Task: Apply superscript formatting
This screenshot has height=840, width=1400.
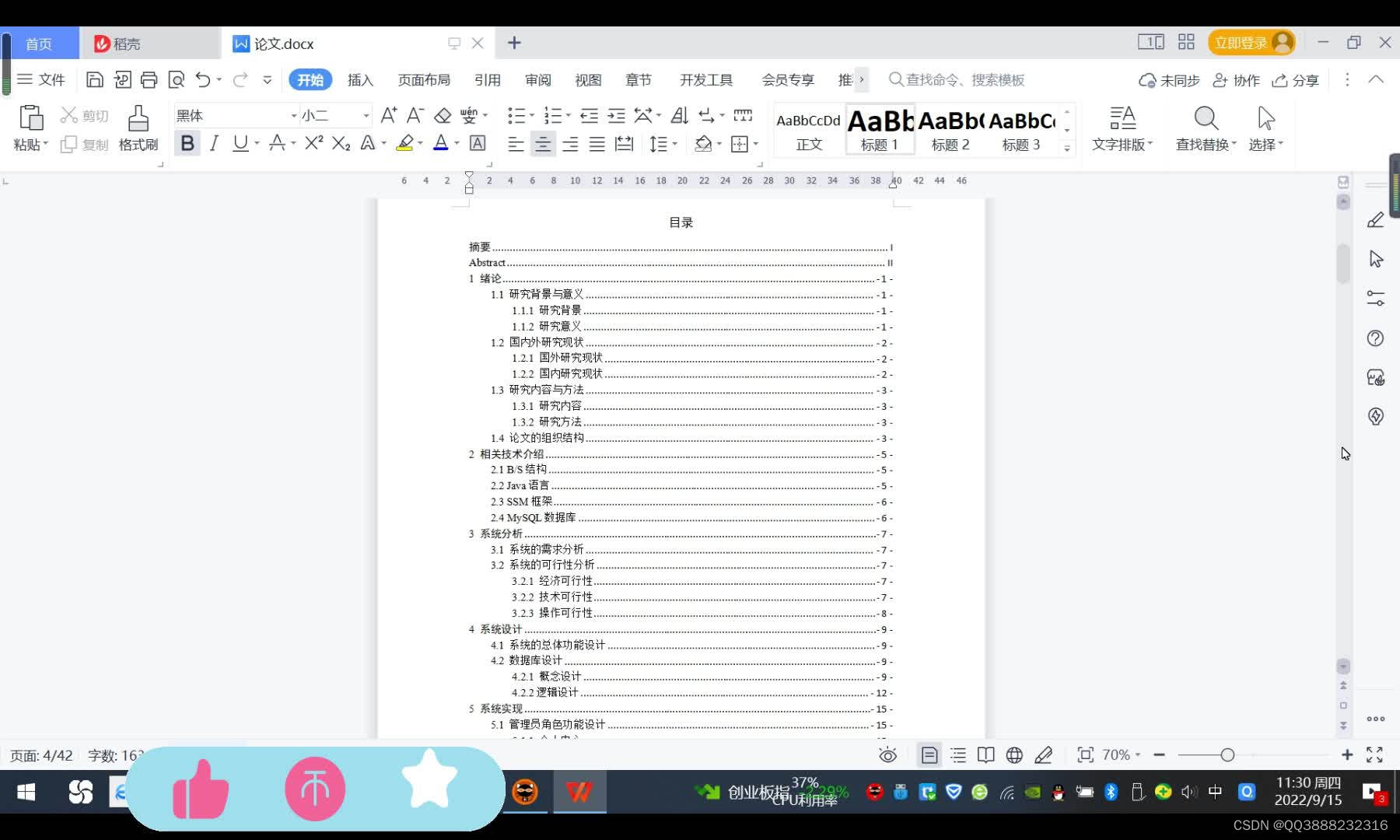Action: point(313,143)
